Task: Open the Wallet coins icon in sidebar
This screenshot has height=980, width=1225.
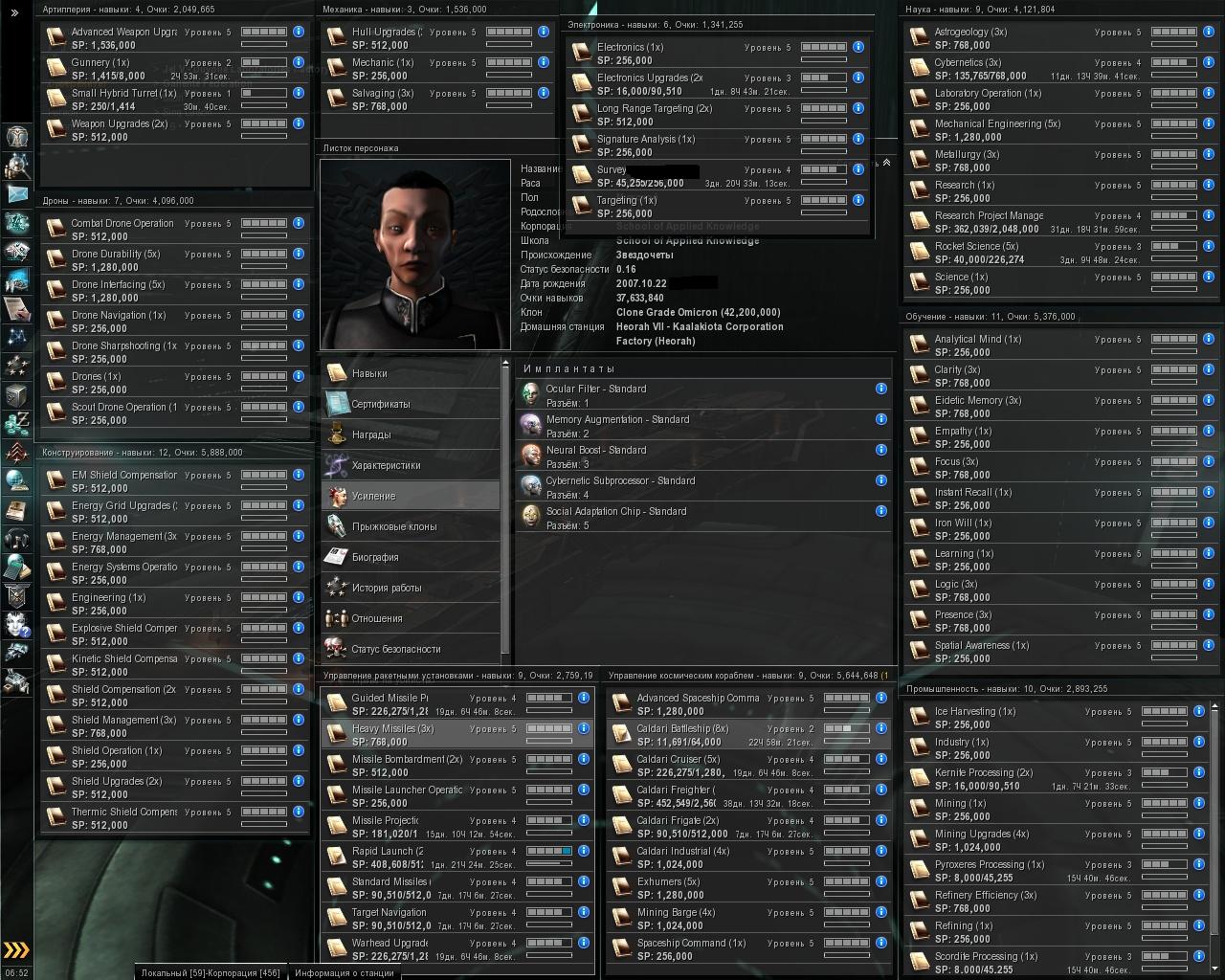Action: coord(17,424)
